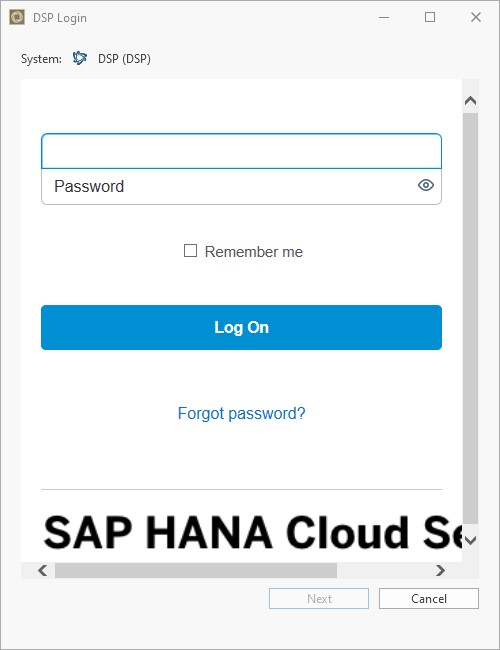Click the vertical scrollbar down arrow
The width and height of the screenshot is (500, 650).
click(x=471, y=540)
